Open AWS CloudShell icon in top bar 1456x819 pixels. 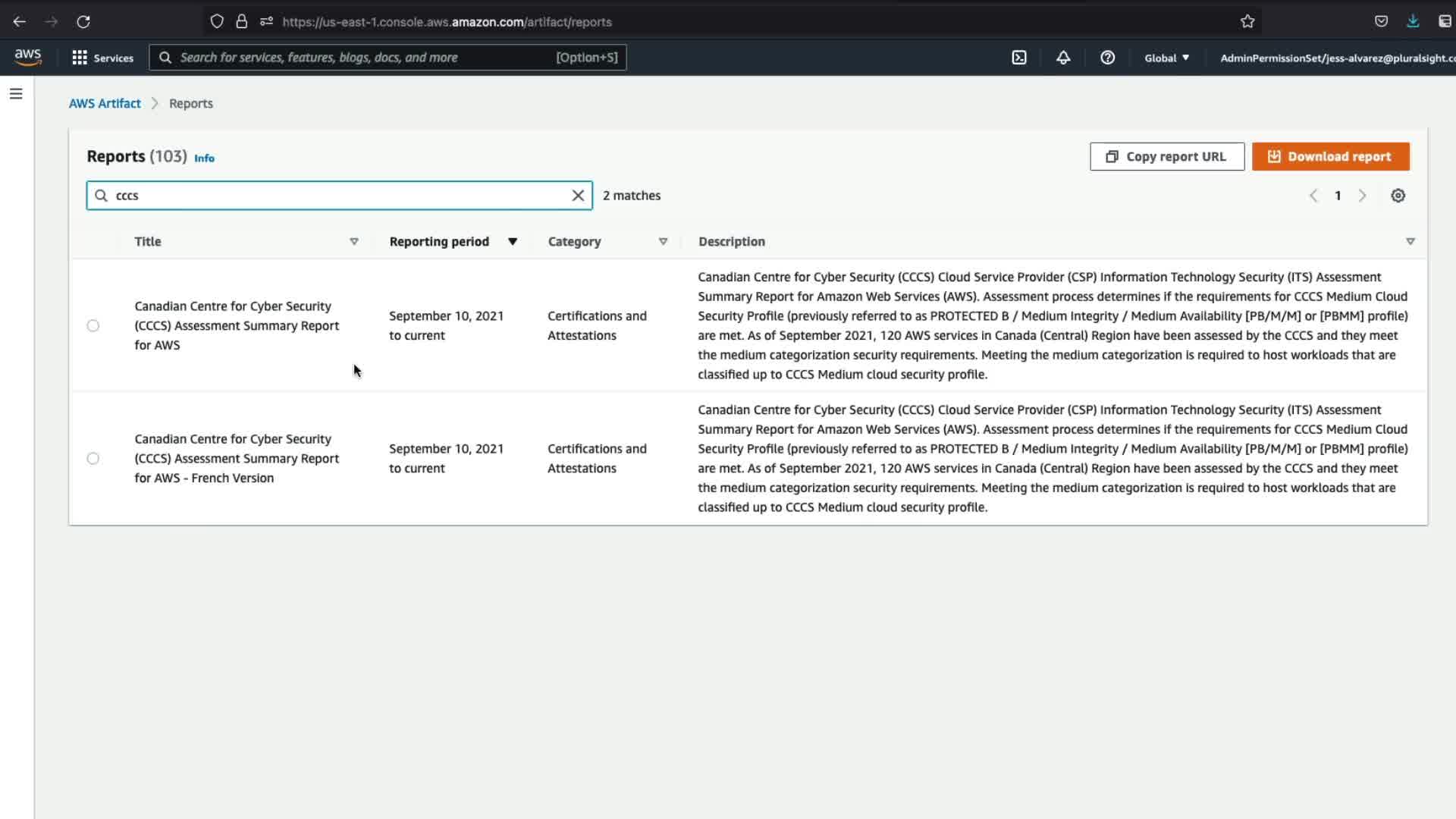click(x=1019, y=58)
